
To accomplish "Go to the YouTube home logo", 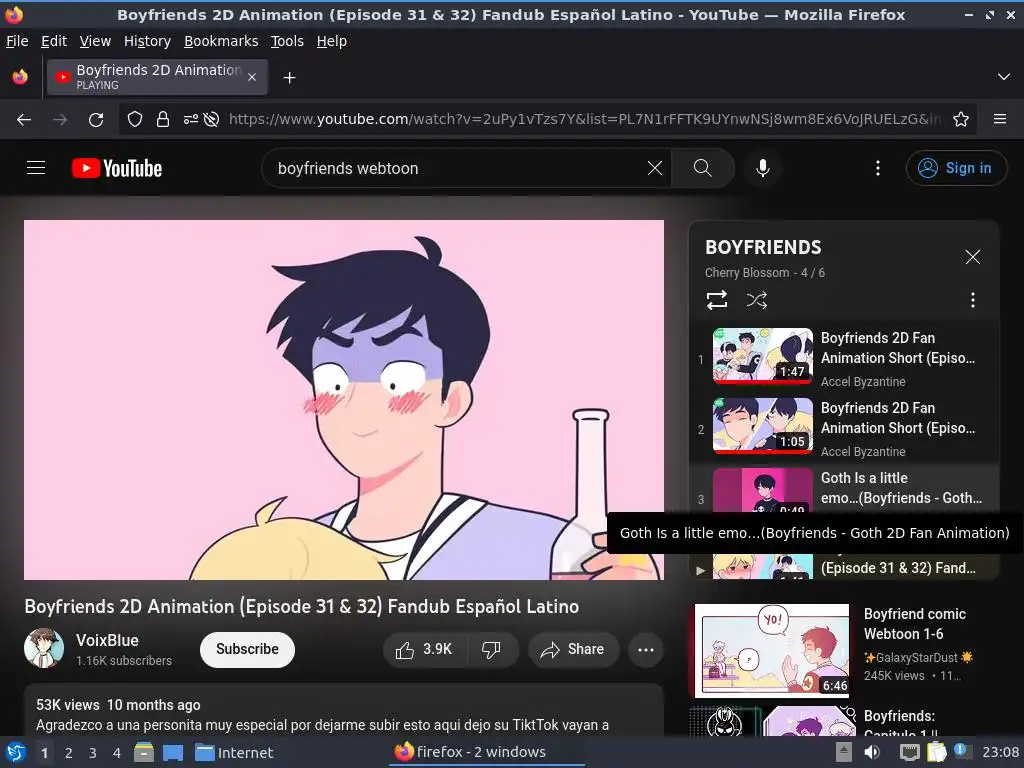I will (x=117, y=168).
